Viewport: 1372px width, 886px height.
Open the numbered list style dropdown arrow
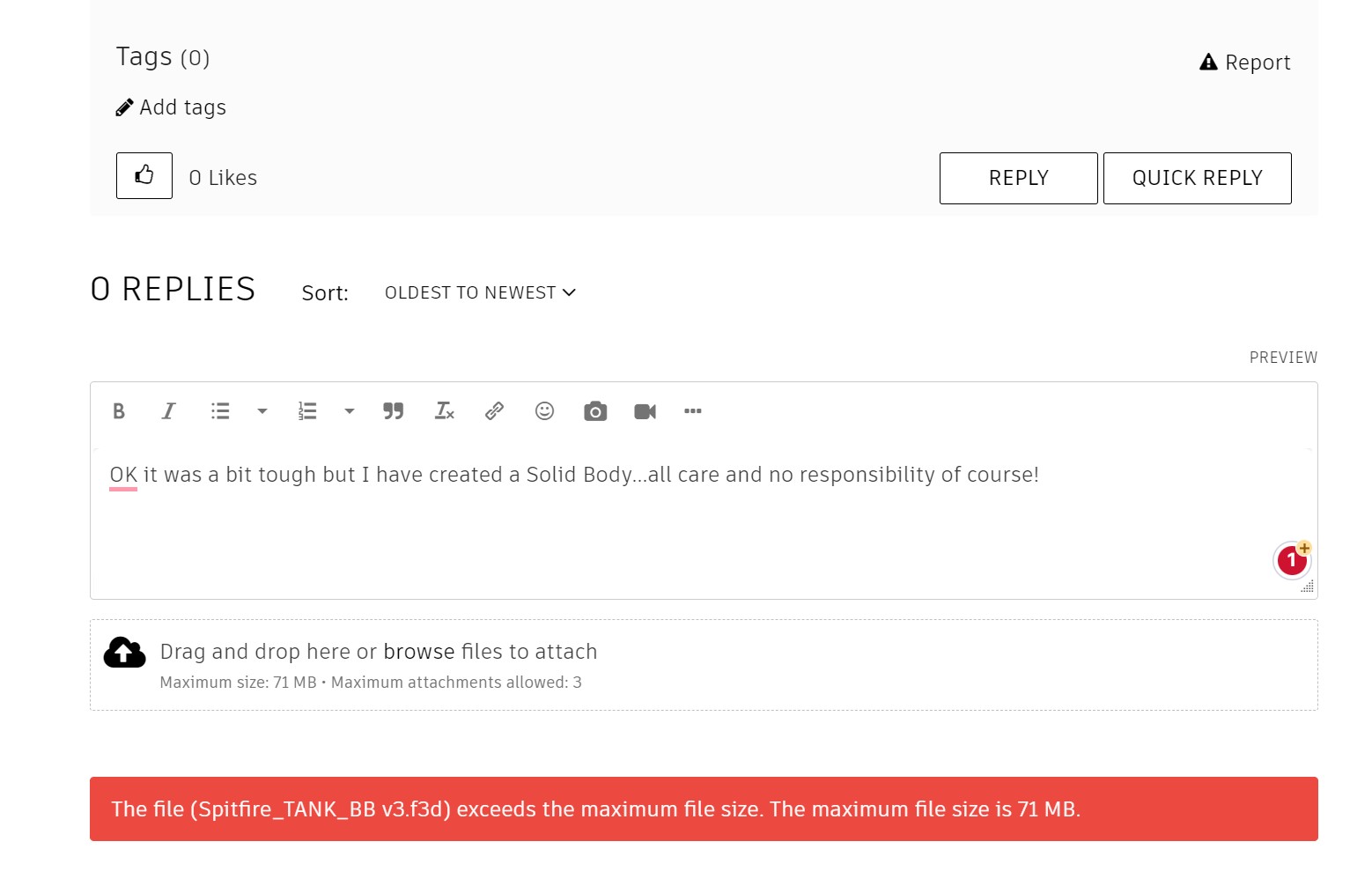pyautogui.click(x=350, y=411)
